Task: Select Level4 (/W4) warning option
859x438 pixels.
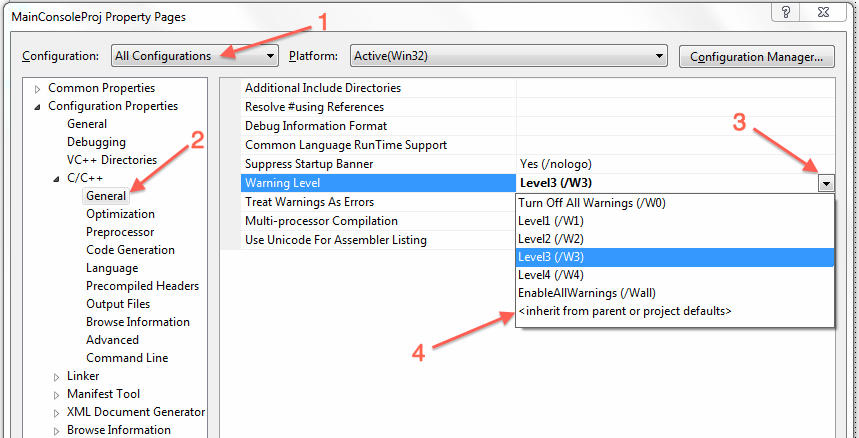Action: pyautogui.click(x=551, y=275)
